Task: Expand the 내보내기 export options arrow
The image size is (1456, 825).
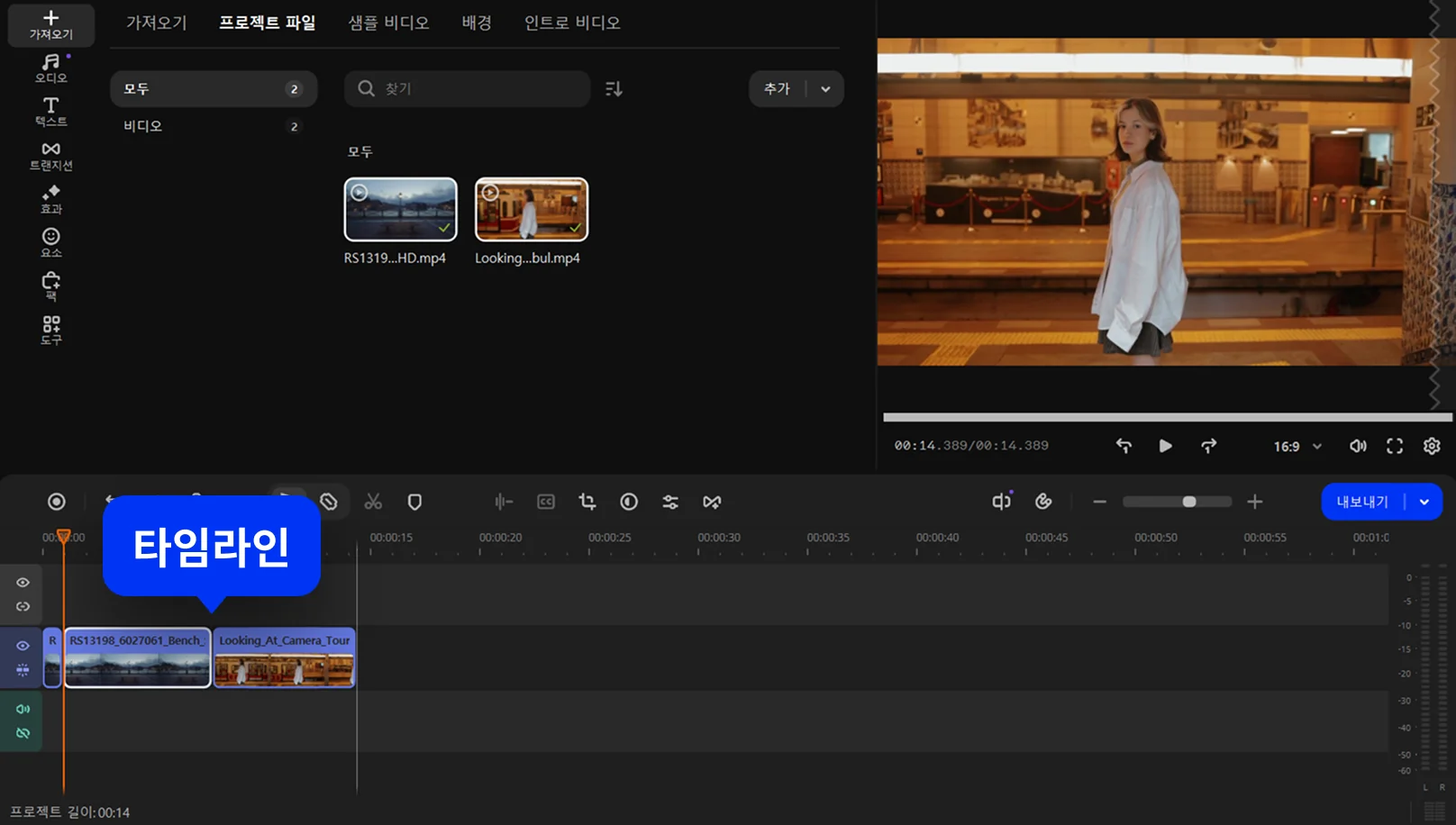Action: click(x=1424, y=502)
